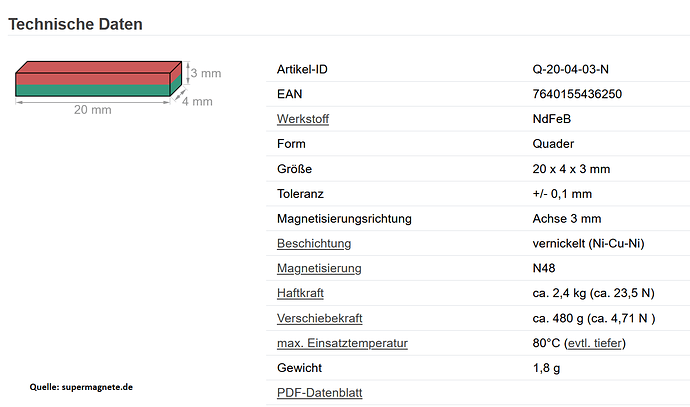The image size is (690, 407).
Task: Click the Quelle: supermagnete.de caption
Action: click(81, 387)
